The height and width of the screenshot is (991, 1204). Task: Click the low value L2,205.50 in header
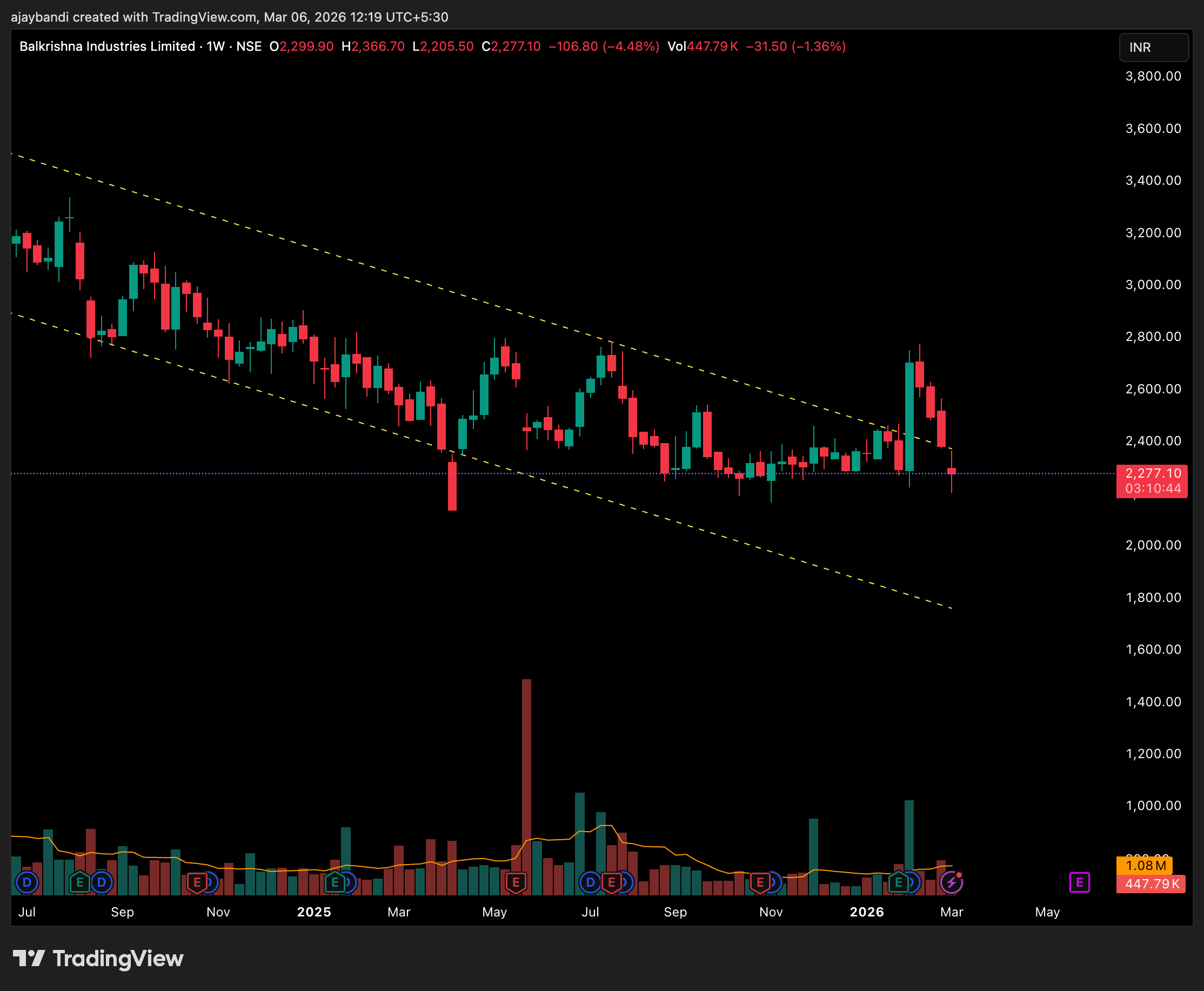click(443, 46)
